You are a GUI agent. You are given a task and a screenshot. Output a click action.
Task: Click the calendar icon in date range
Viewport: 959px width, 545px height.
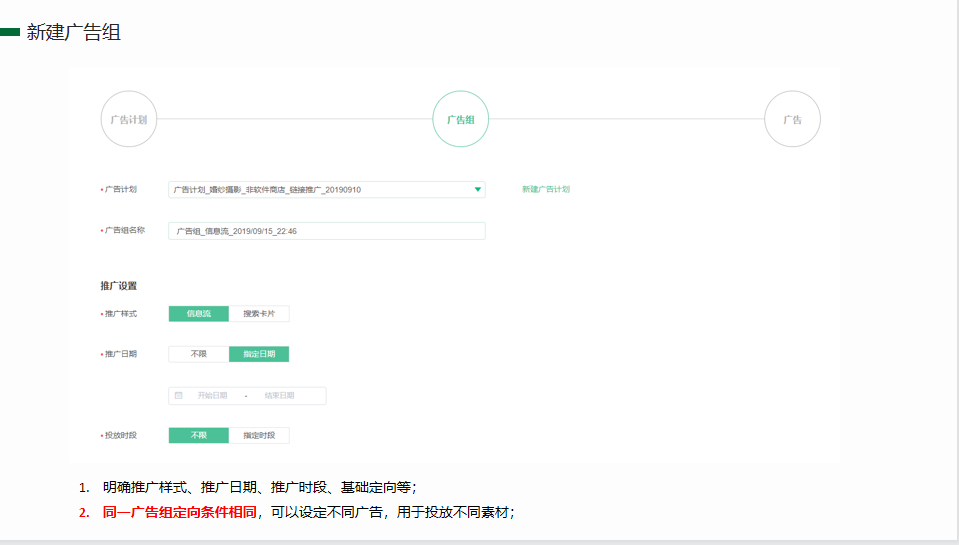[x=179, y=396]
